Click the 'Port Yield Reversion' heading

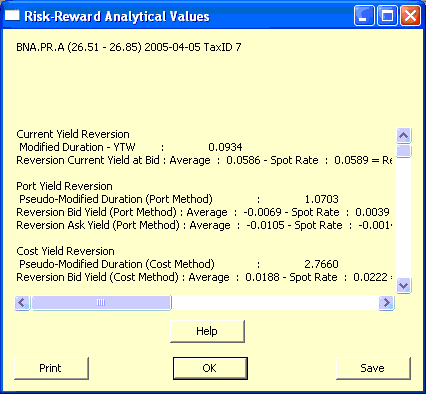(64, 186)
